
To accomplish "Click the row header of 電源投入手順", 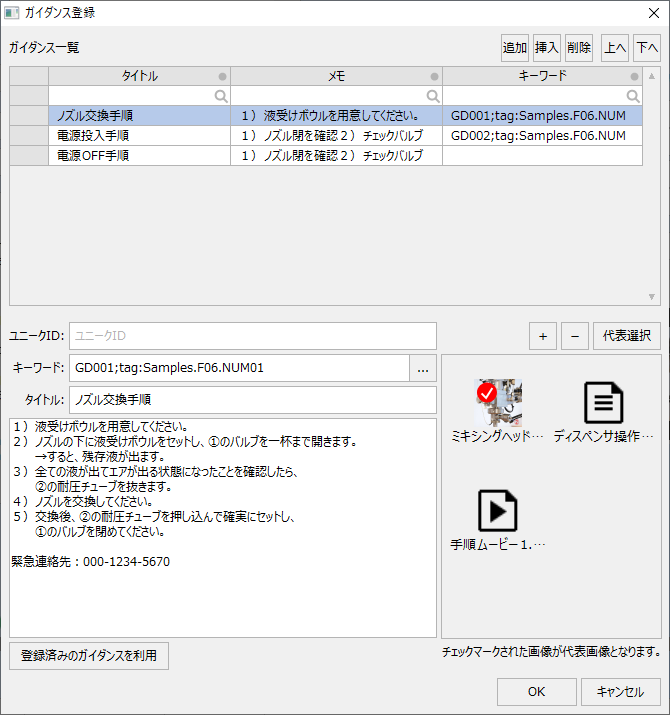I will (29, 136).
